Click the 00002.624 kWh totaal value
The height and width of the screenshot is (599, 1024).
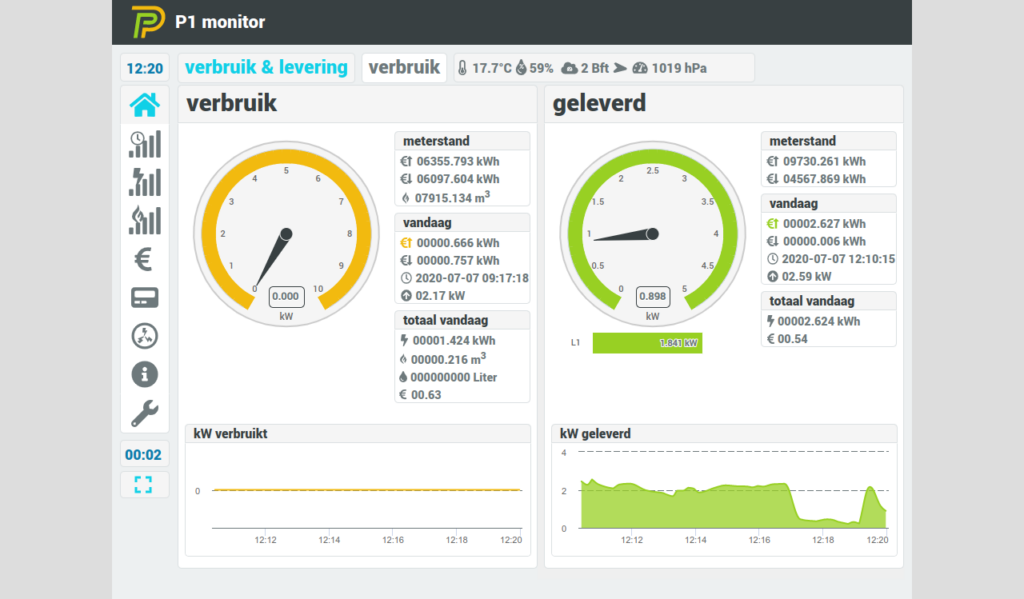(819, 321)
